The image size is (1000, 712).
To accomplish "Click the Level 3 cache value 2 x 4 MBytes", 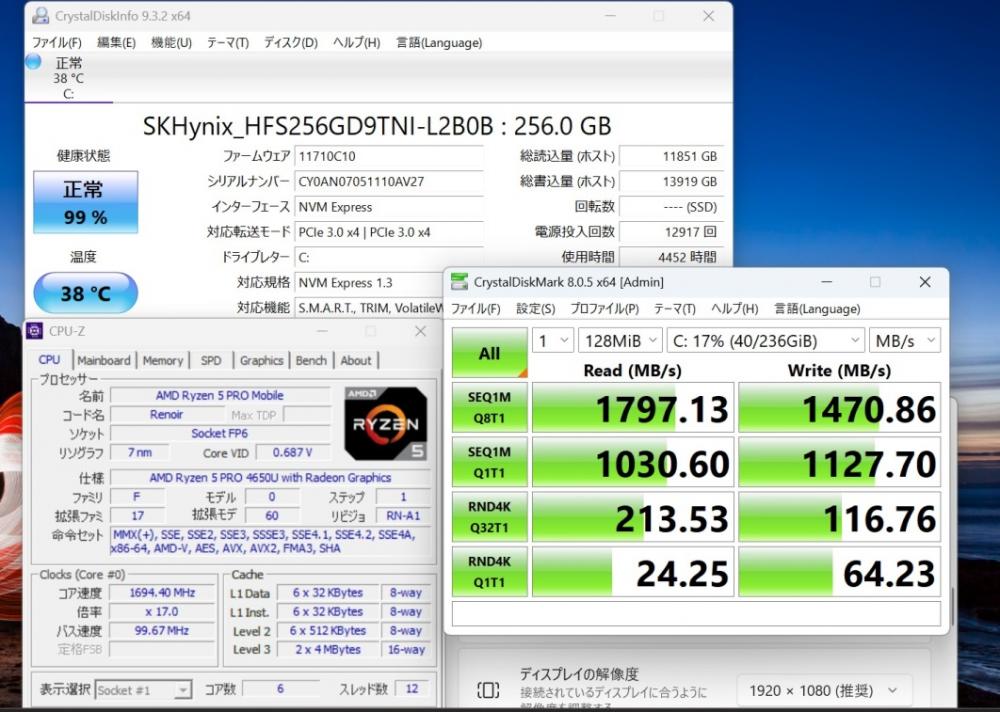I will point(328,649).
